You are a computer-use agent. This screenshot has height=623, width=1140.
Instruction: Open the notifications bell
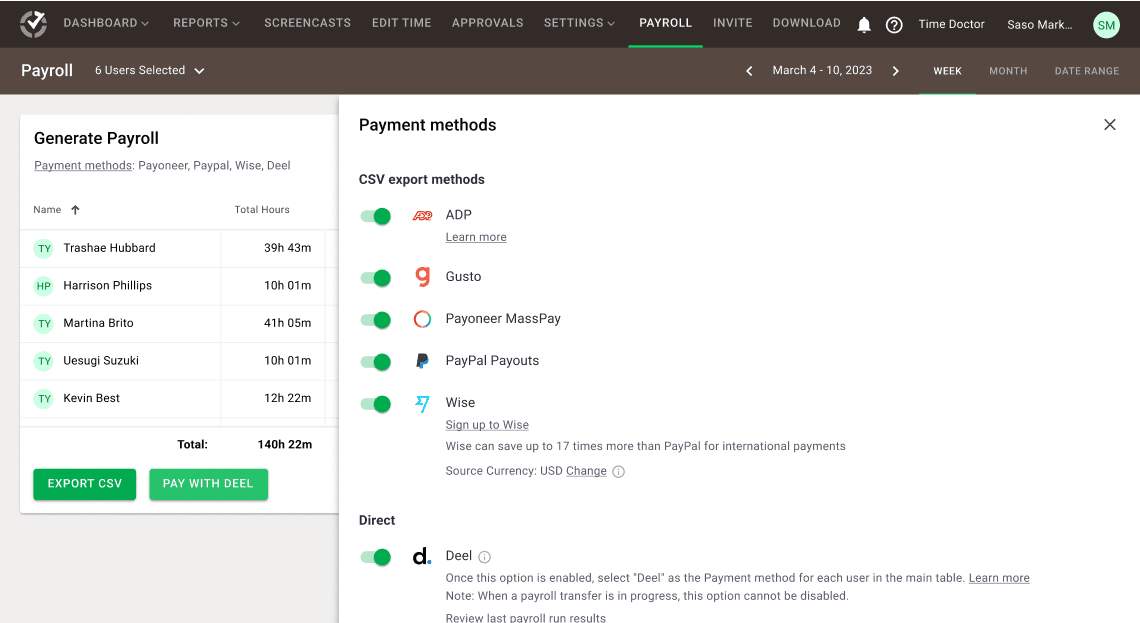pyautogui.click(x=864, y=25)
